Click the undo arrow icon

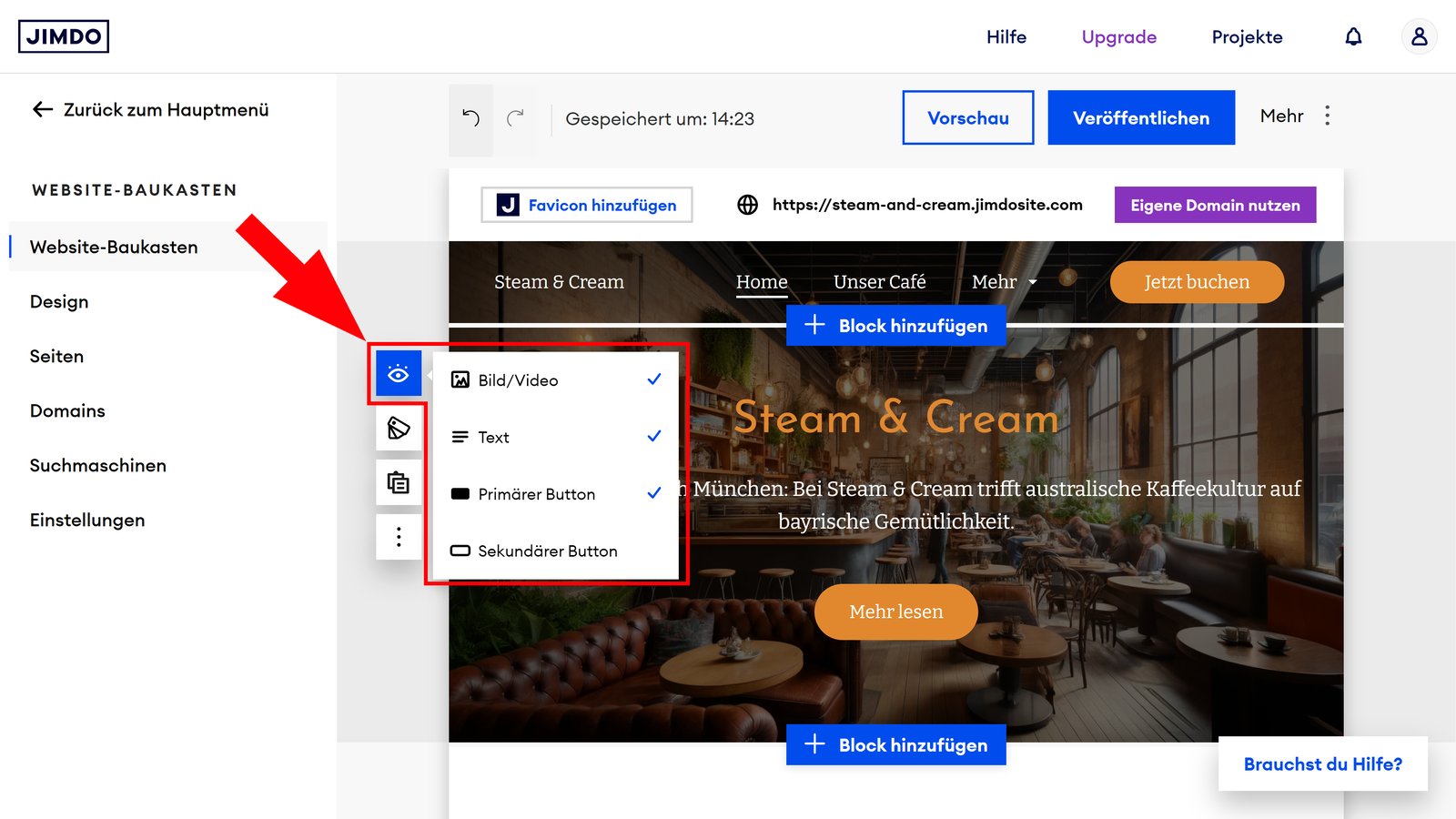tap(470, 117)
